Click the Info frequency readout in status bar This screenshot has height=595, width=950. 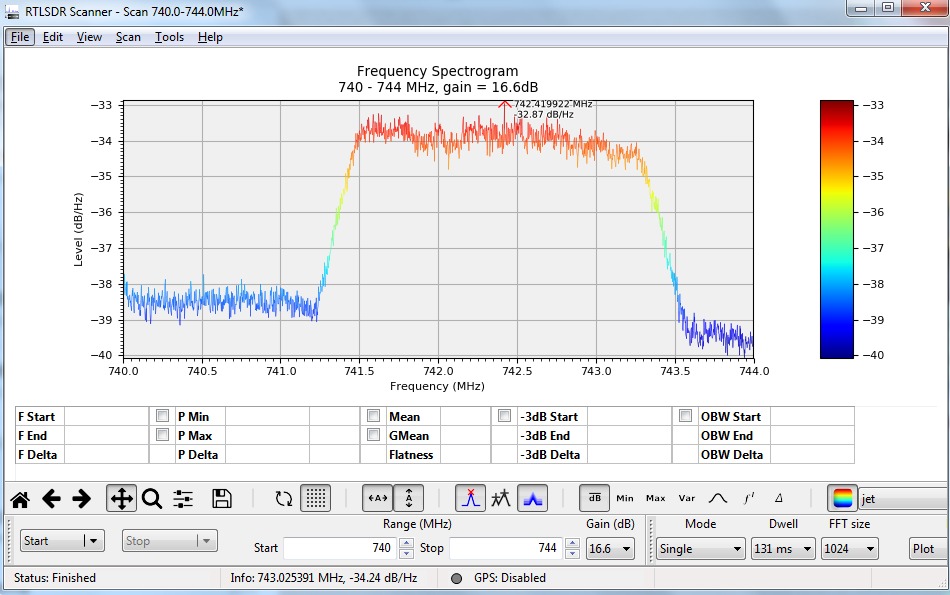[x=324, y=578]
